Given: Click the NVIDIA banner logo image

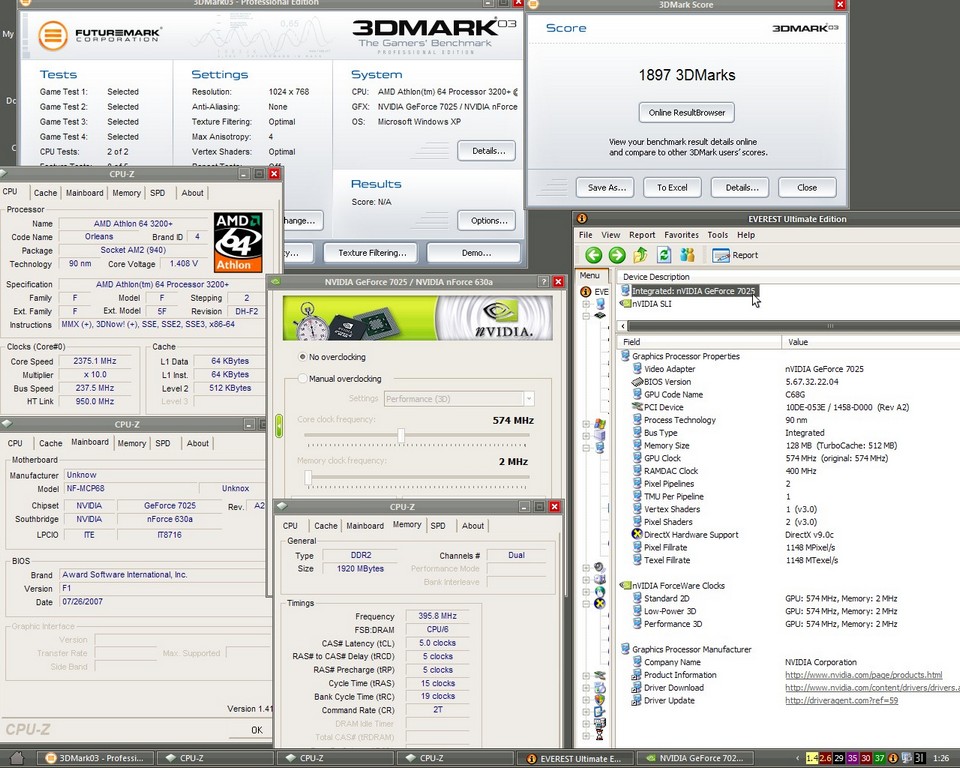Looking at the screenshot, I should (x=418, y=318).
